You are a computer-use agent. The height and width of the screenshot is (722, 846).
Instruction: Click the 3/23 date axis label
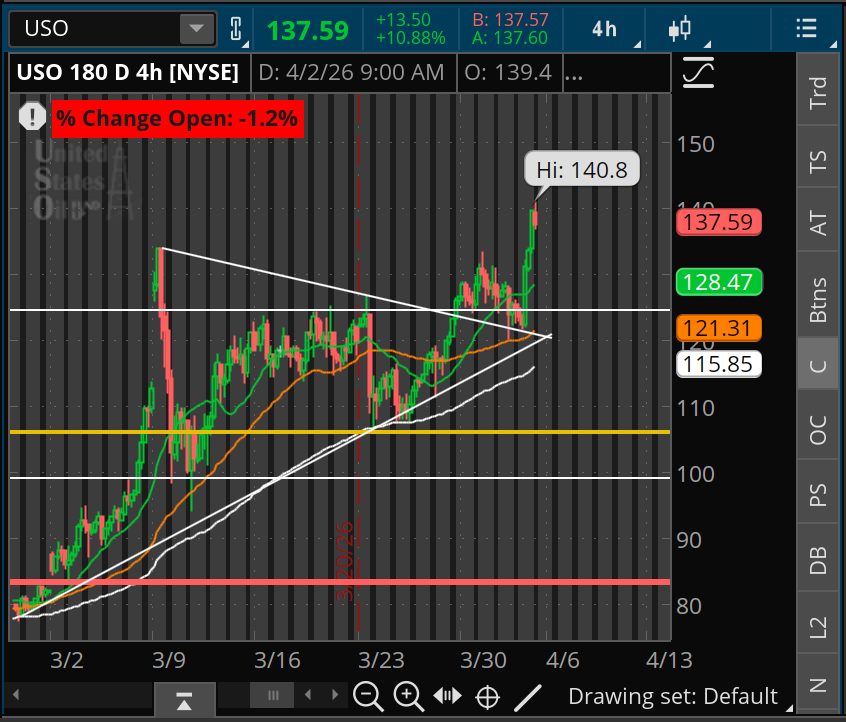click(x=381, y=660)
